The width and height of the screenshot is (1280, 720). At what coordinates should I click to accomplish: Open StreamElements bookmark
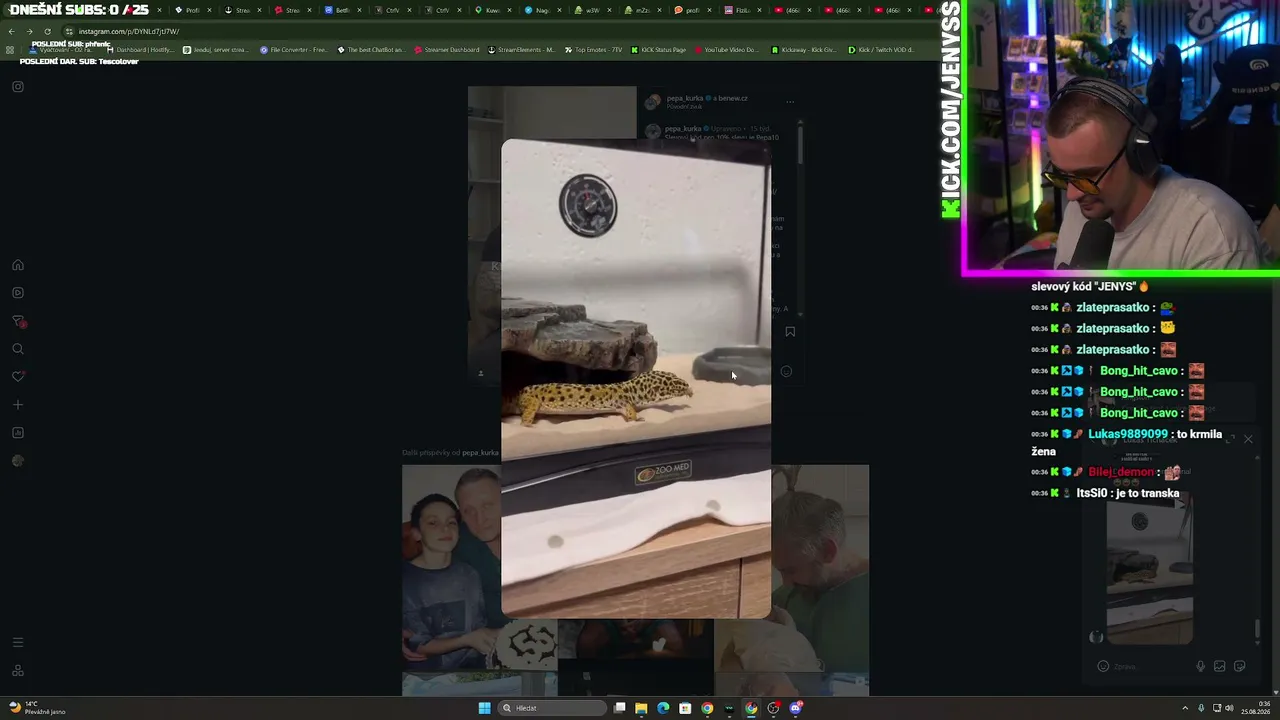click(521, 50)
